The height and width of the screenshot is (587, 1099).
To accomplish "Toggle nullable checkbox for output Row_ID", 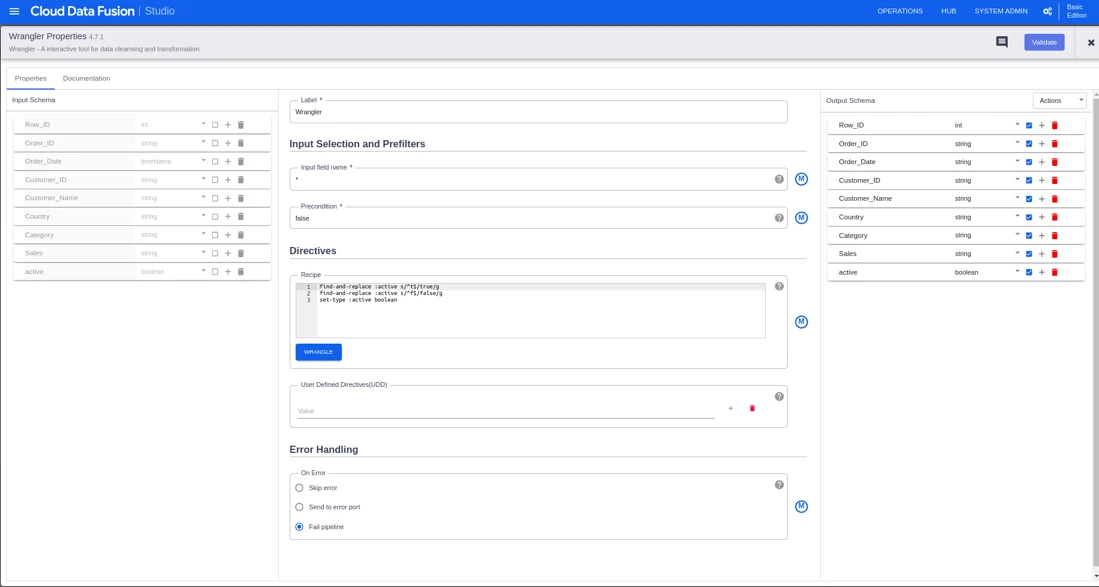I will coord(1029,125).
